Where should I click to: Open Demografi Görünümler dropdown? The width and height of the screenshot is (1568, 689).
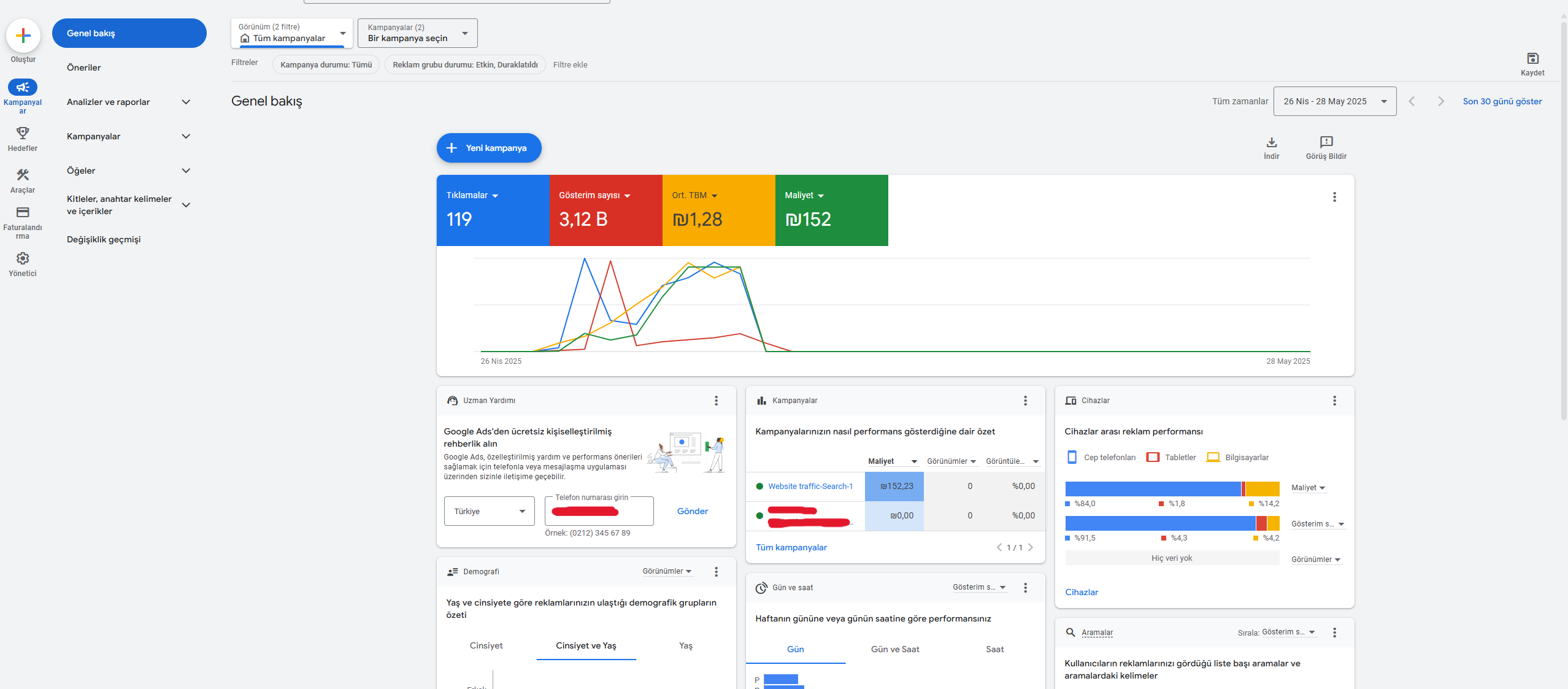pos(667,571)
